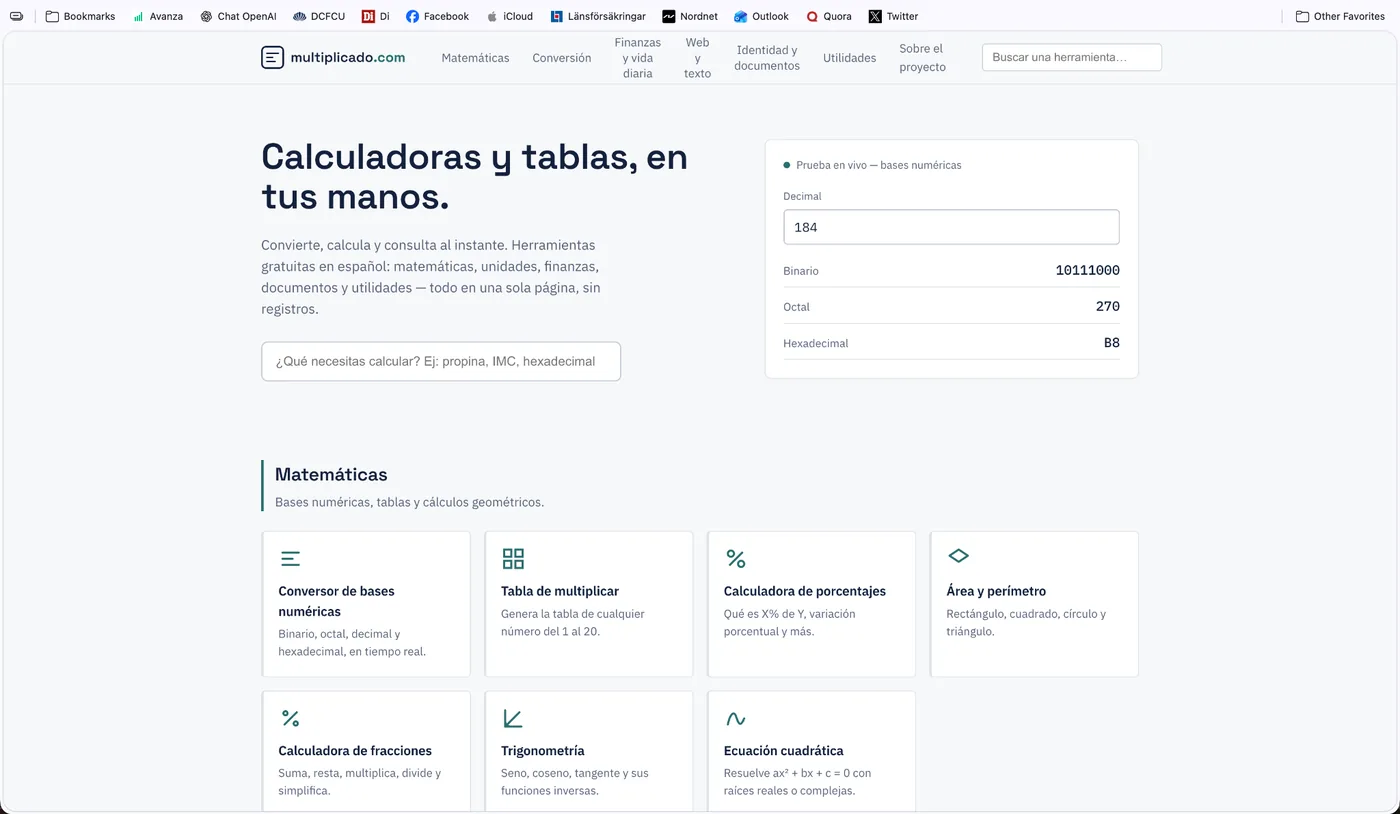Open the Di bookmark
Image resolution: width=1400 pixels, height=814 pixels.
tap(376, 16)
